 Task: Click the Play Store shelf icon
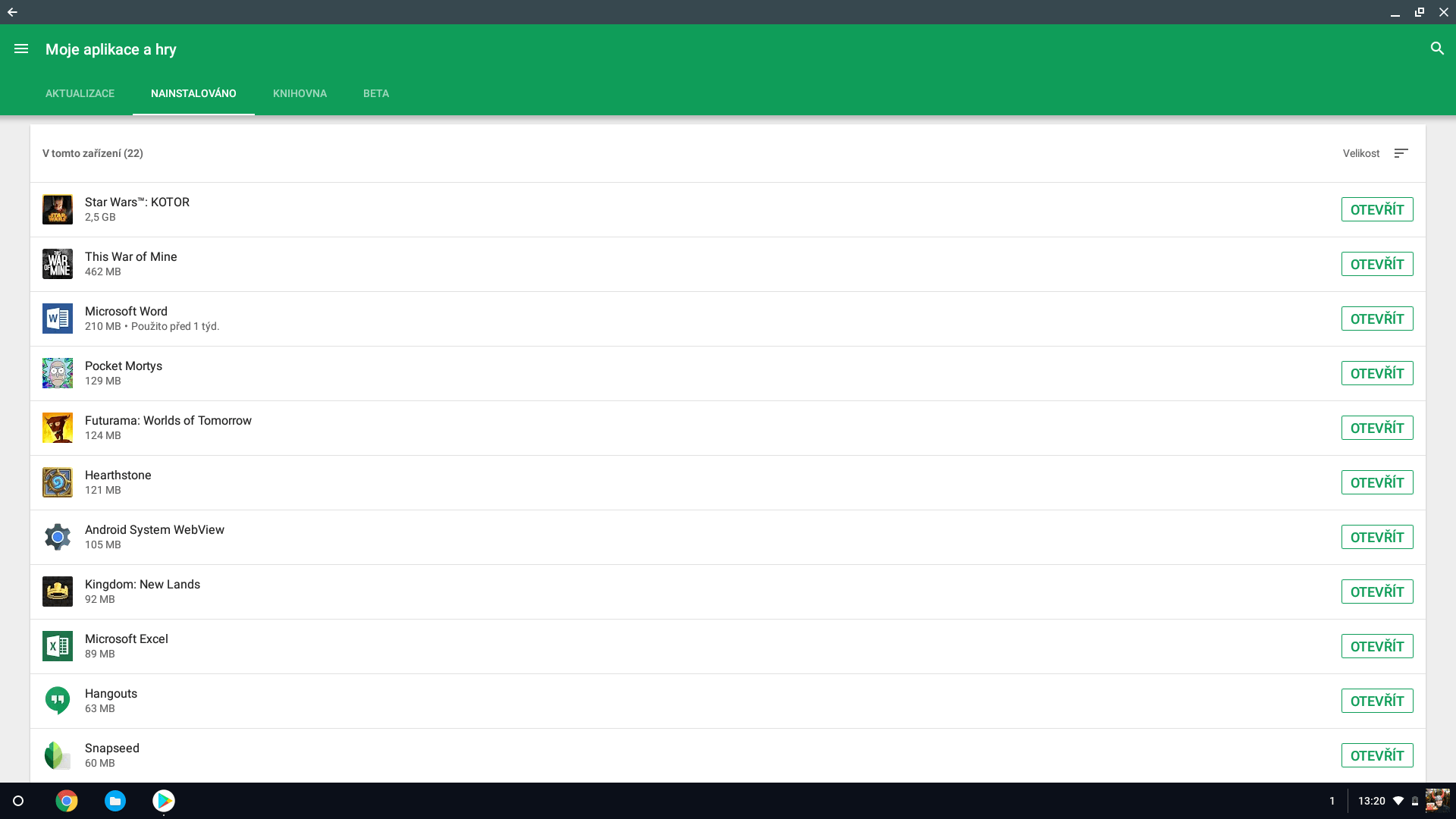pos(164,801)
